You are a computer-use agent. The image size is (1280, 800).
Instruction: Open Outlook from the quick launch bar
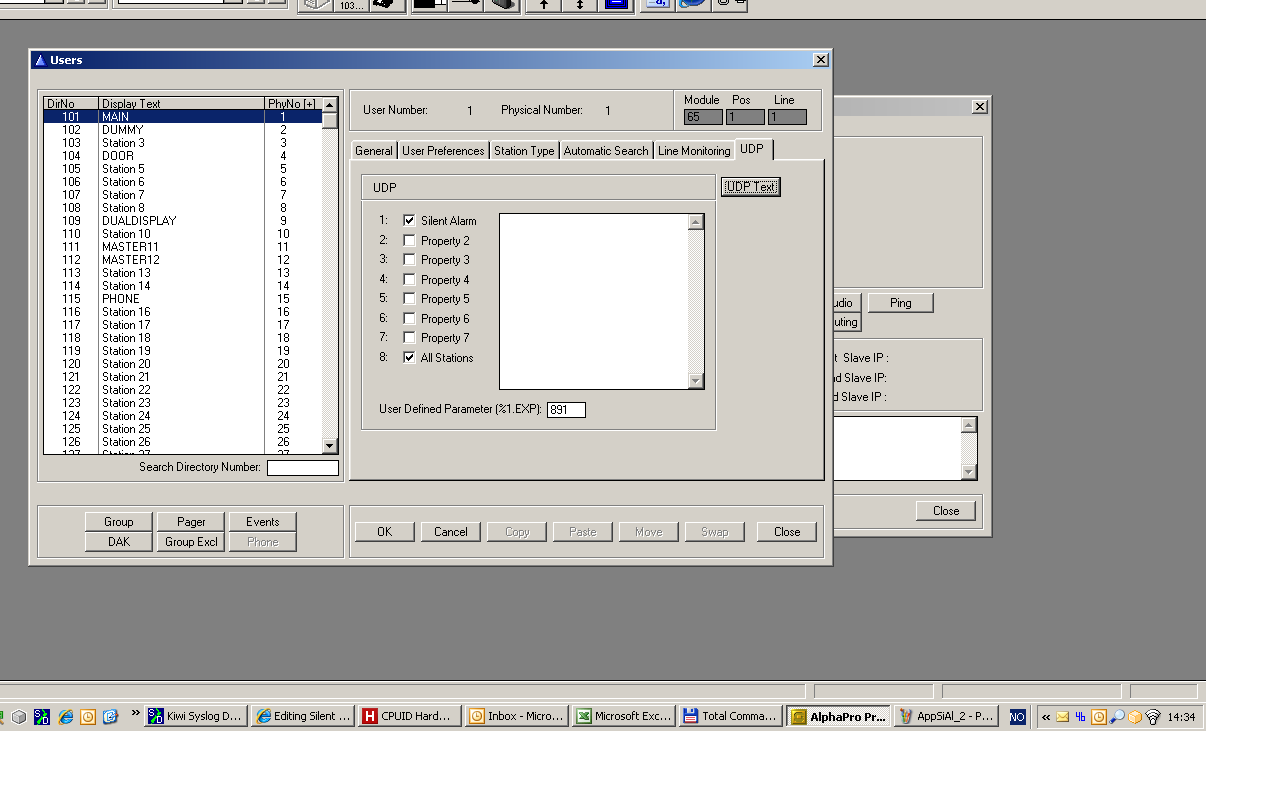[88, 716]
